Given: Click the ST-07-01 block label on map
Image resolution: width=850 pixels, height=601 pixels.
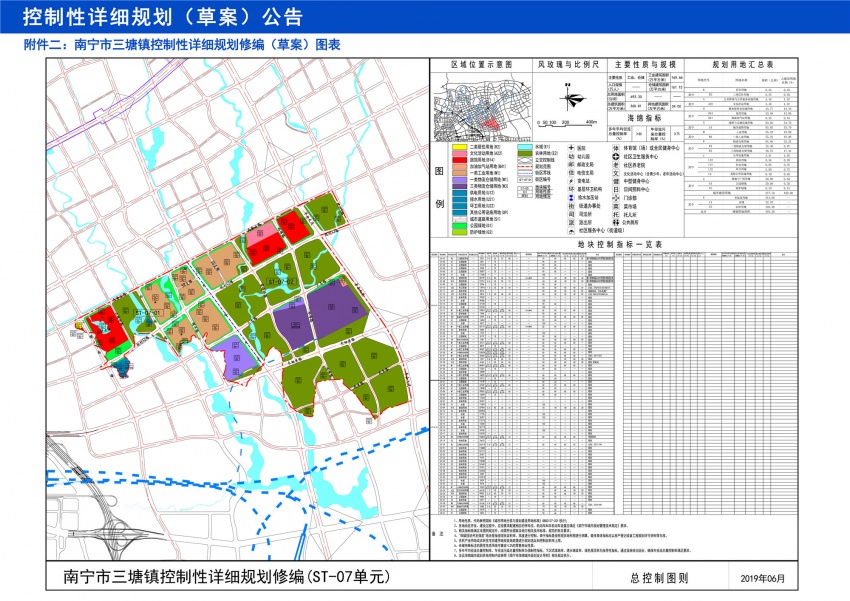Looking at the screenshot, I should pyautogui.click(x=147, y=313).
